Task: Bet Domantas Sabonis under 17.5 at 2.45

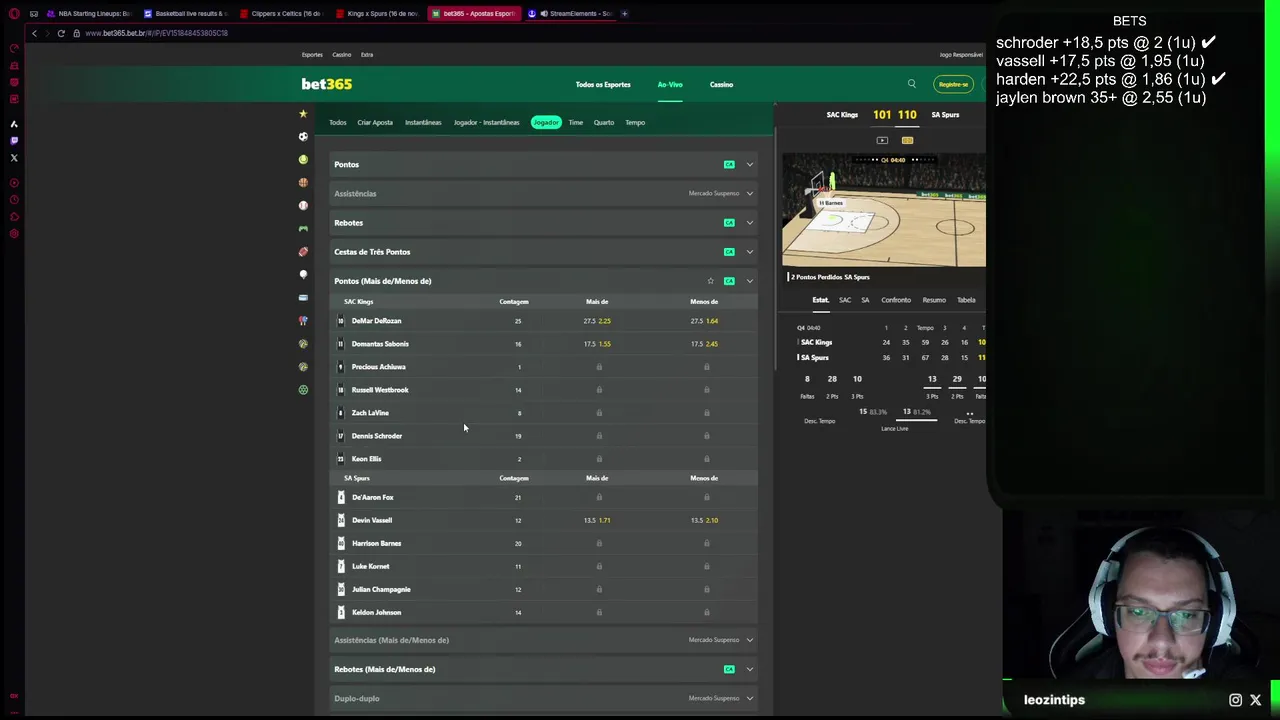Action: click(704, 344)
